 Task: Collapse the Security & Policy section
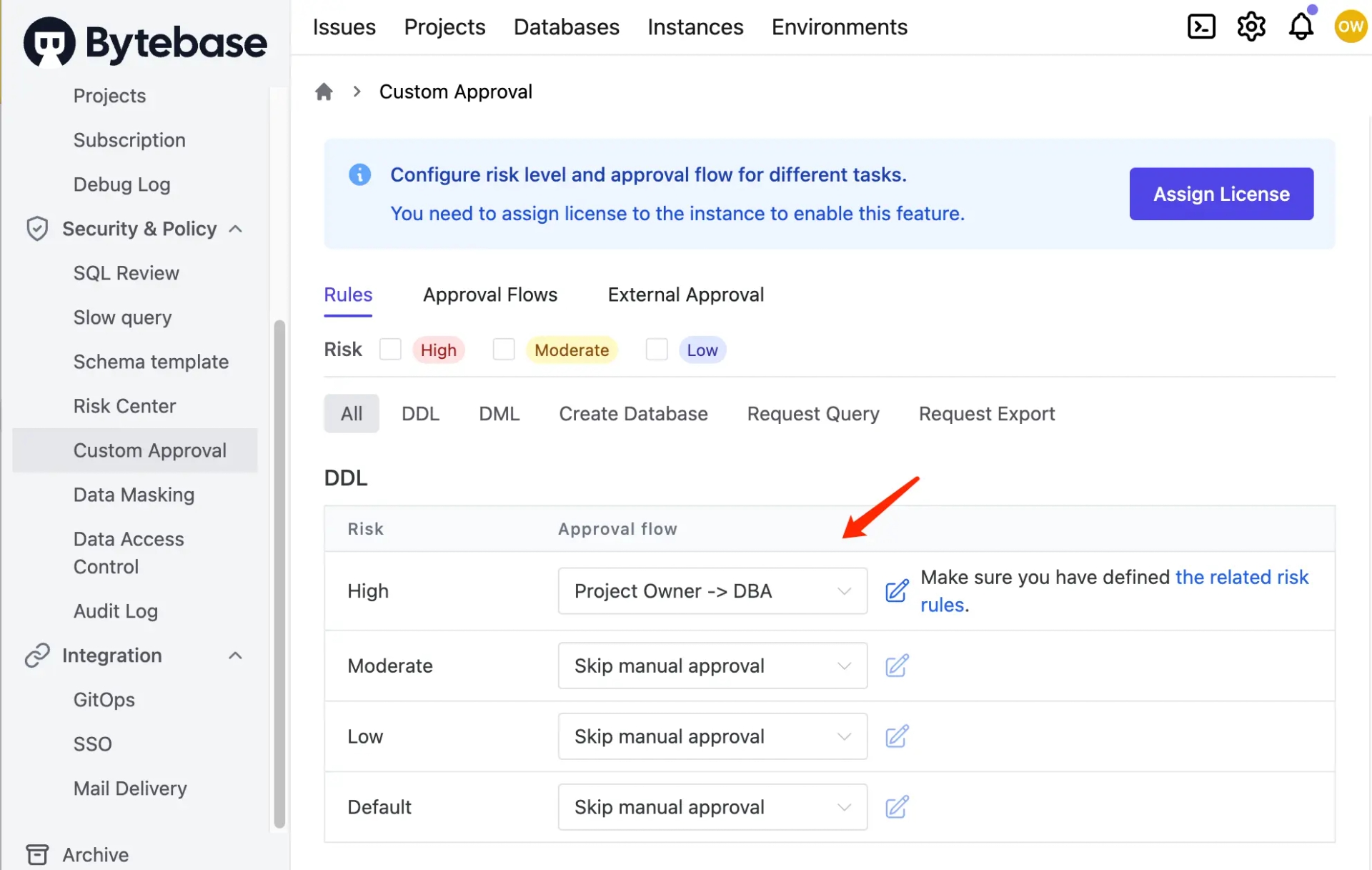tap(235, 229)
